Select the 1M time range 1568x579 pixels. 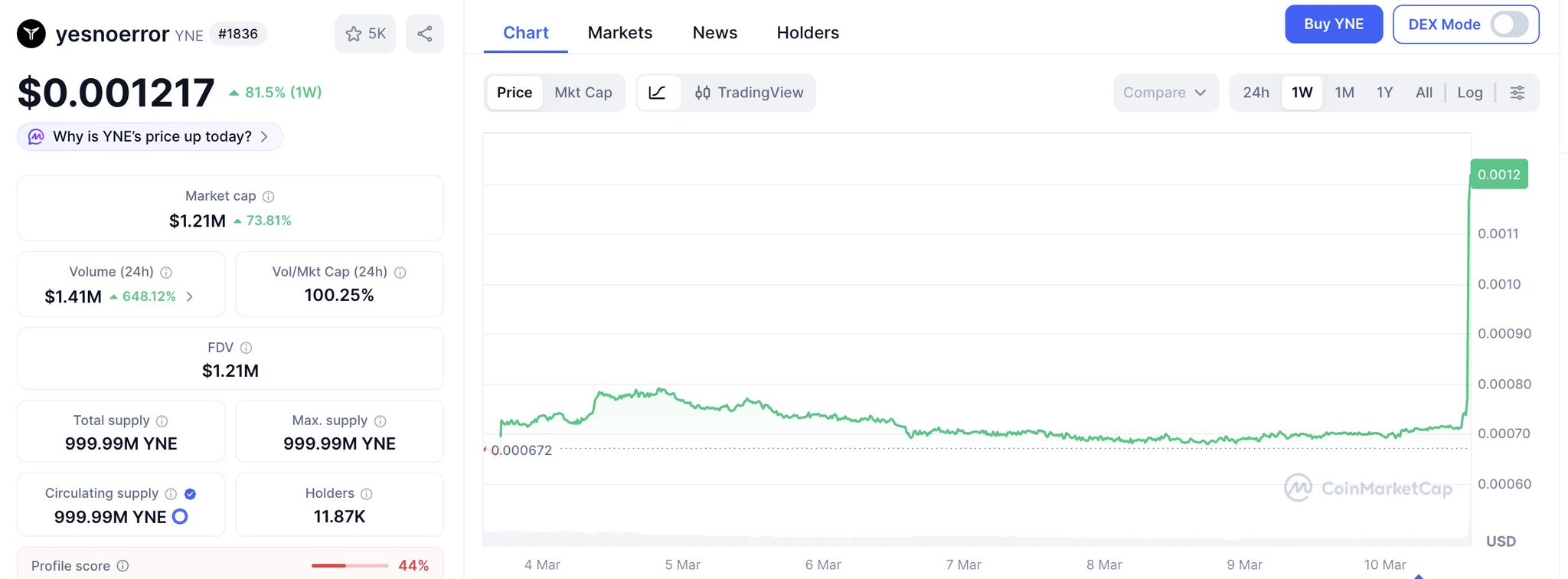click(x=1344, y=93)
